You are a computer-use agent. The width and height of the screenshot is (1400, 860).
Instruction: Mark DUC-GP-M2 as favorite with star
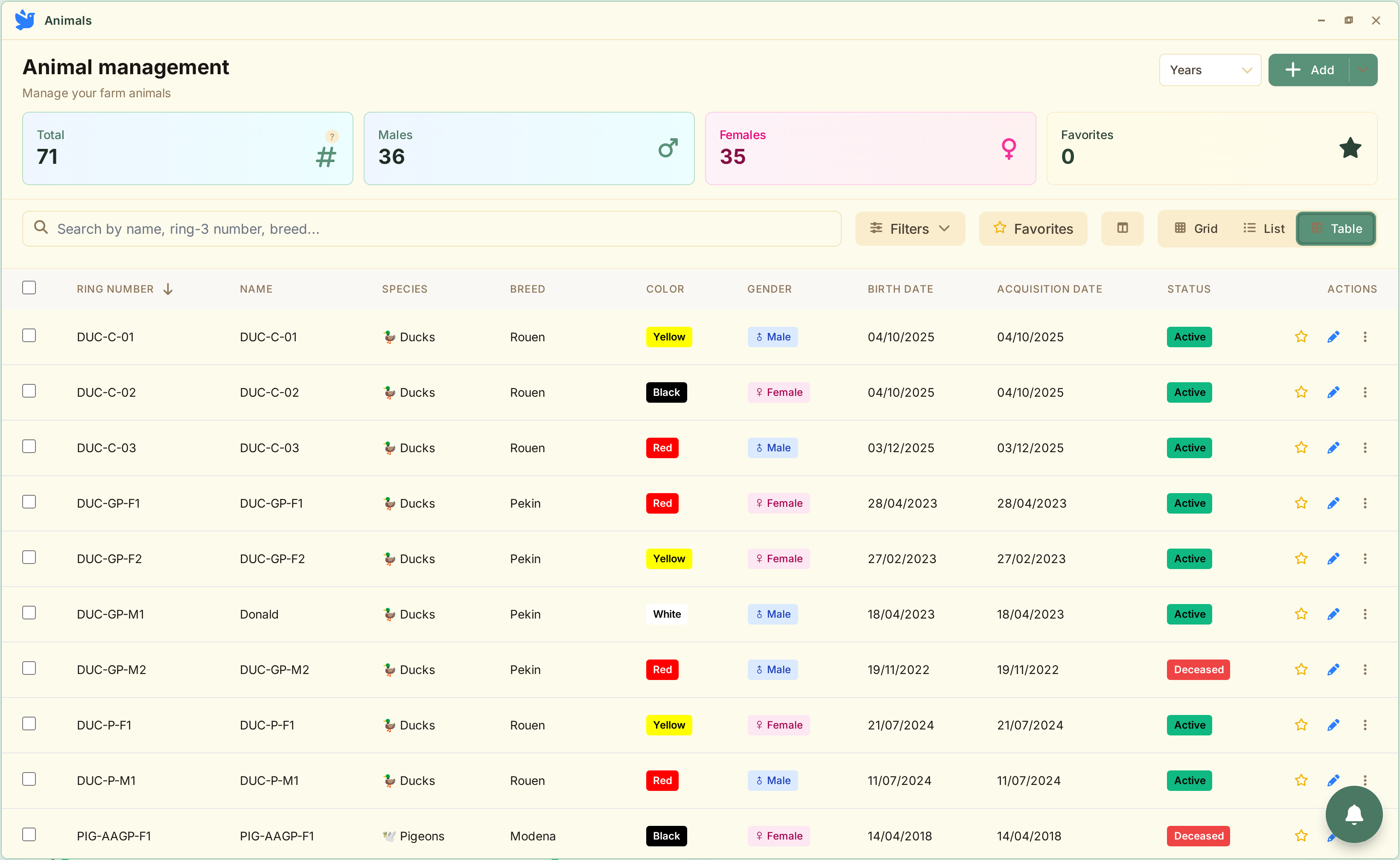tap(1301, 669)
